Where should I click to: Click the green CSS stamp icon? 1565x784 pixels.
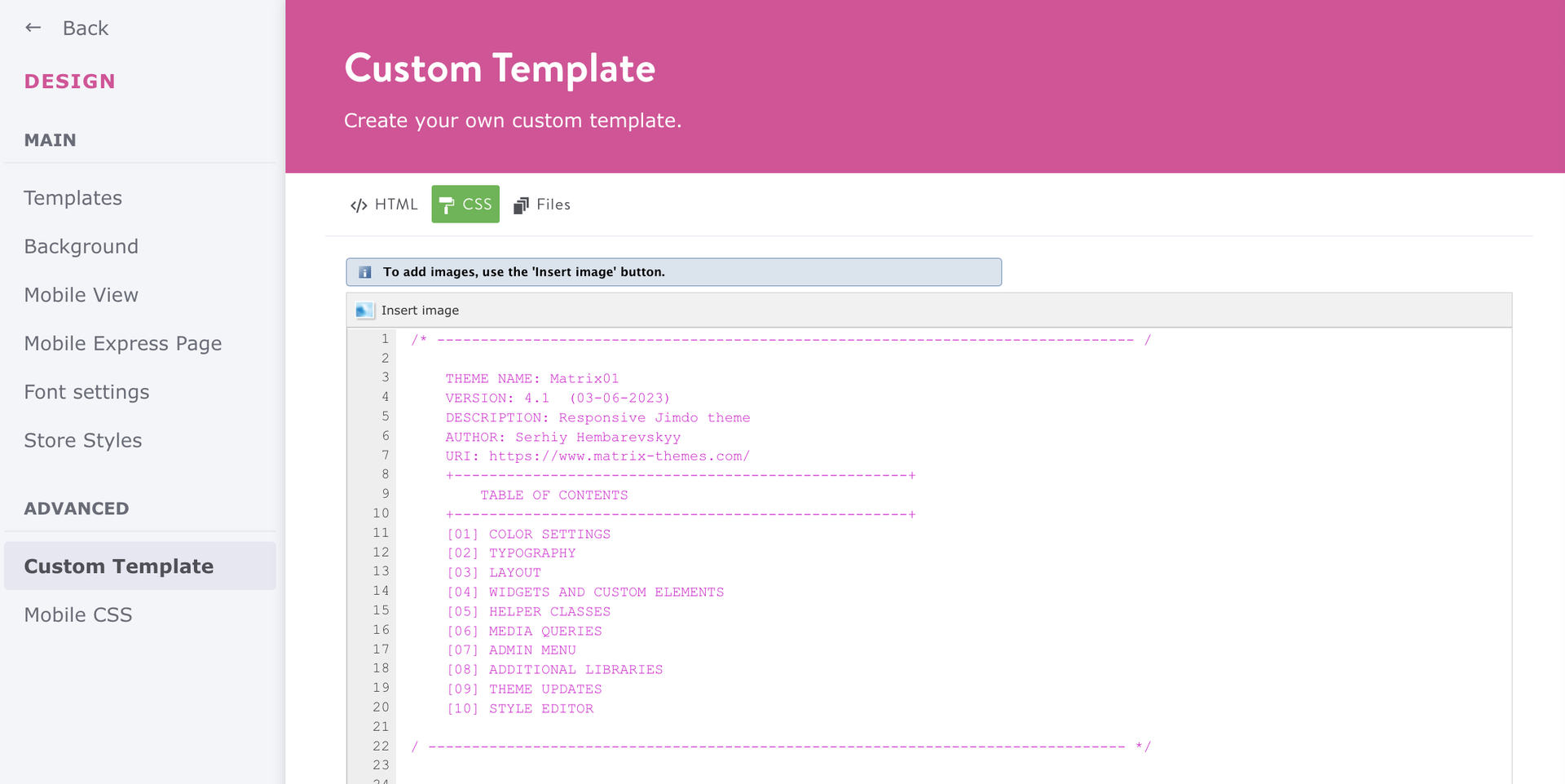(x=447, y=204)
